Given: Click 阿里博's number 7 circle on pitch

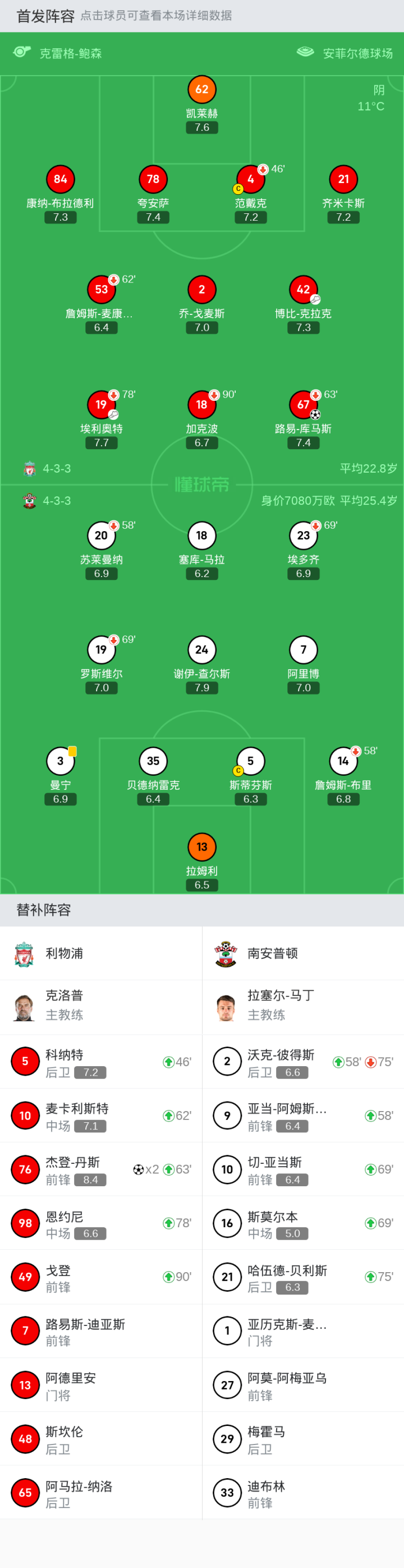Looking at the screenshot, I should [303, 650].
